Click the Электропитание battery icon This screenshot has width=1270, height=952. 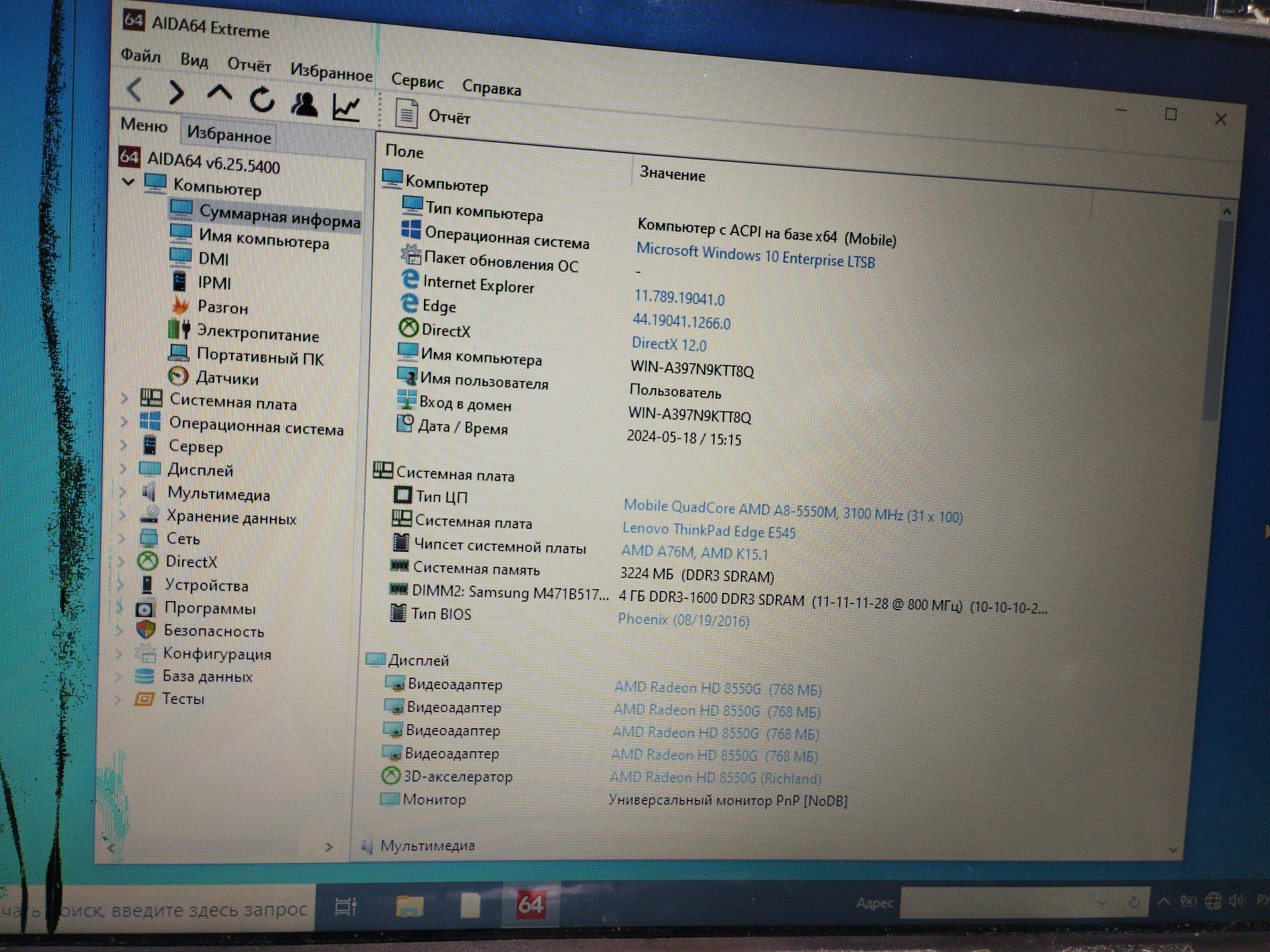(x=179, y=329)
